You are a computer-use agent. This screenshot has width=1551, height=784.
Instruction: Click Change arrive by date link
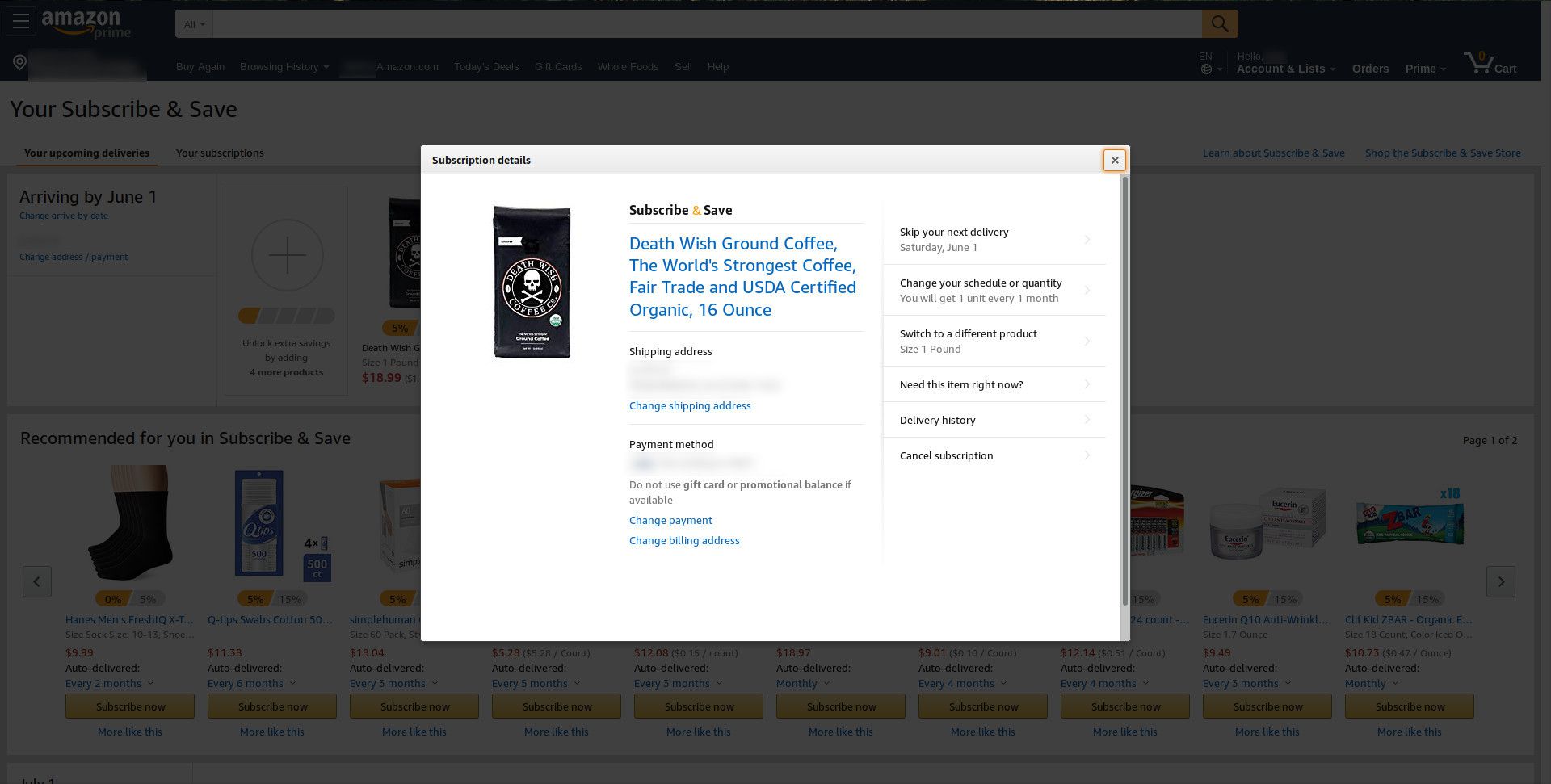click(64, 216)
